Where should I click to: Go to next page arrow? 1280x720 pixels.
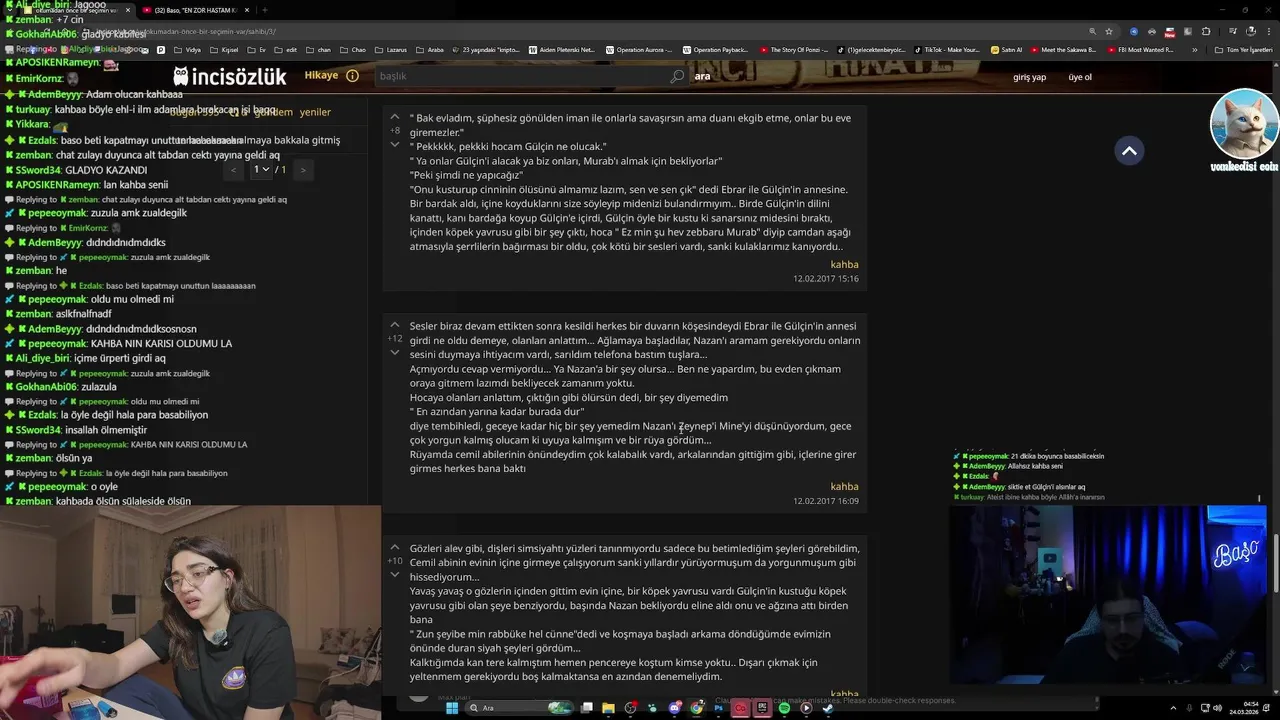[303, 170]
